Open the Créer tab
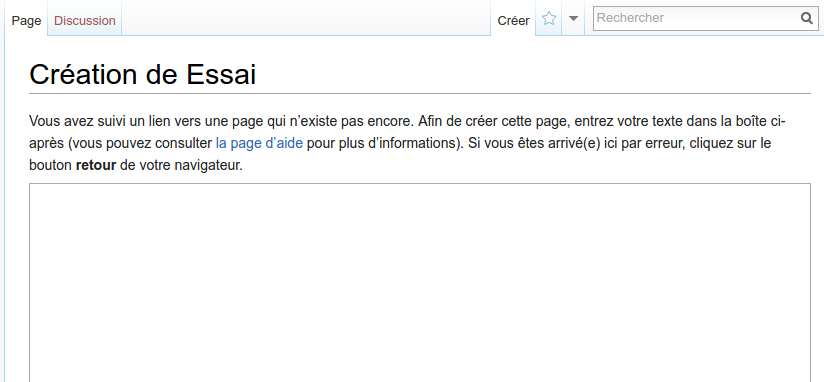This screenshot has height=382, width=824. point(513,20)
